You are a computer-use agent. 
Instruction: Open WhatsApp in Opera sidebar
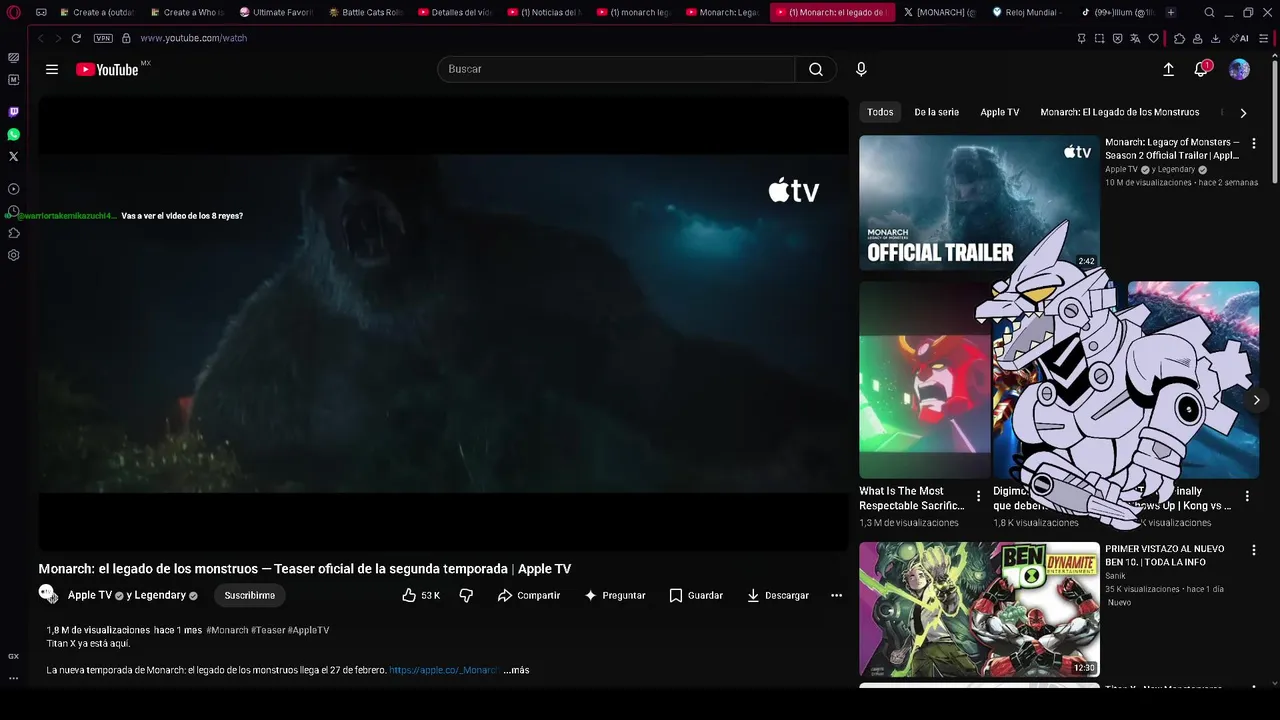click(x=13, y=134)
